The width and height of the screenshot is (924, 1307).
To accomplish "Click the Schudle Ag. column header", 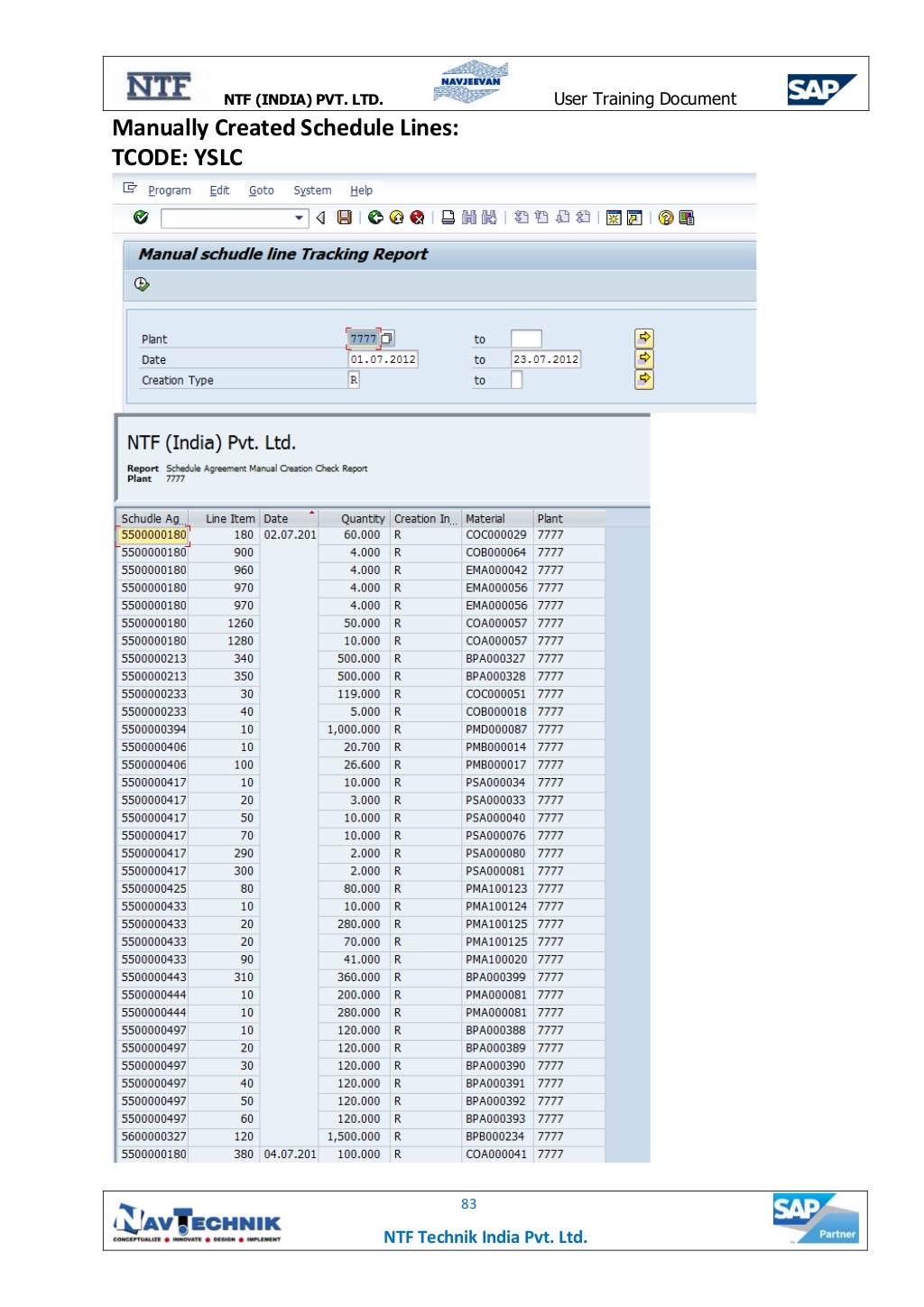I will [x=152, y=518].
